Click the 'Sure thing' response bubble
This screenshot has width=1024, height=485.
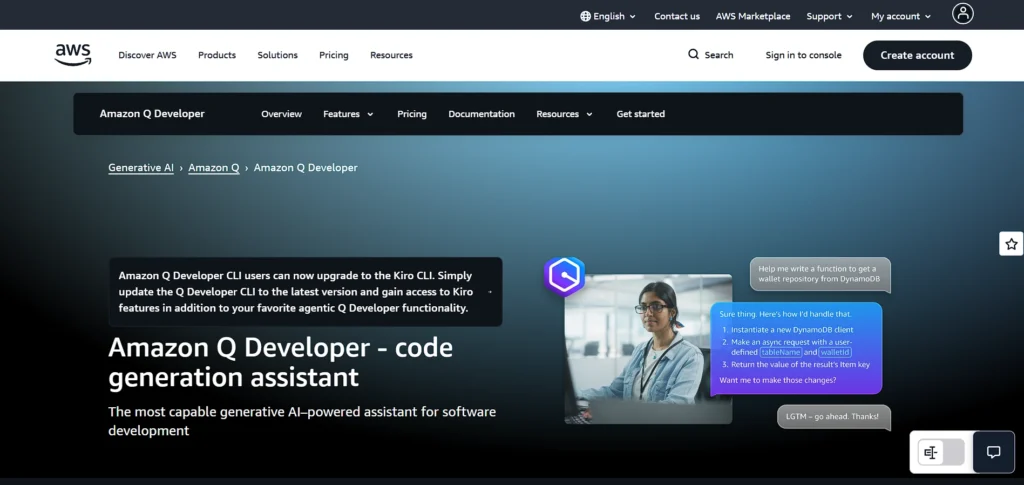coord(795,348)
